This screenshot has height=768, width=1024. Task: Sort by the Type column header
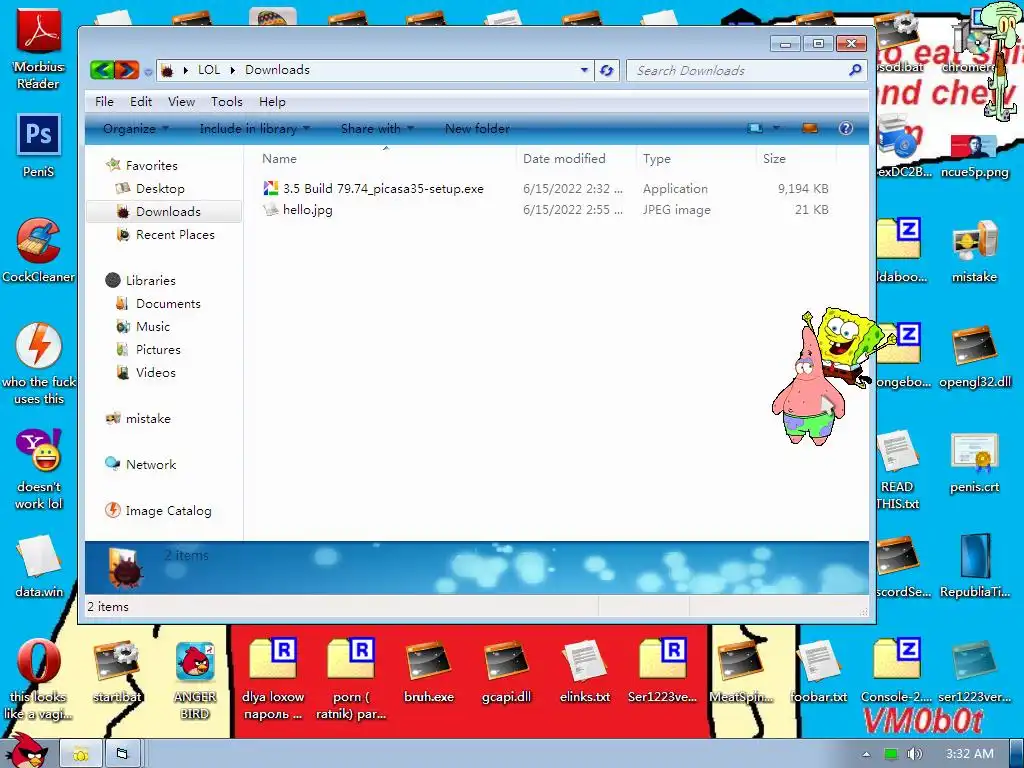point(695,158)
